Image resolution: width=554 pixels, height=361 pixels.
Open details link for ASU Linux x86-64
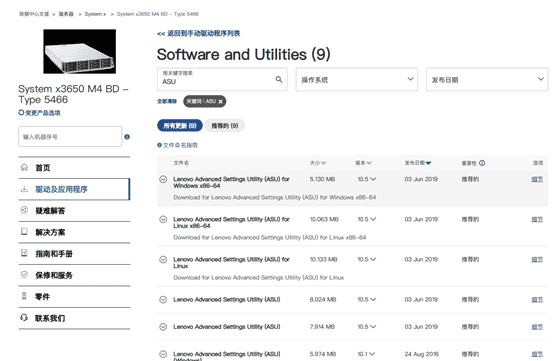537,219
